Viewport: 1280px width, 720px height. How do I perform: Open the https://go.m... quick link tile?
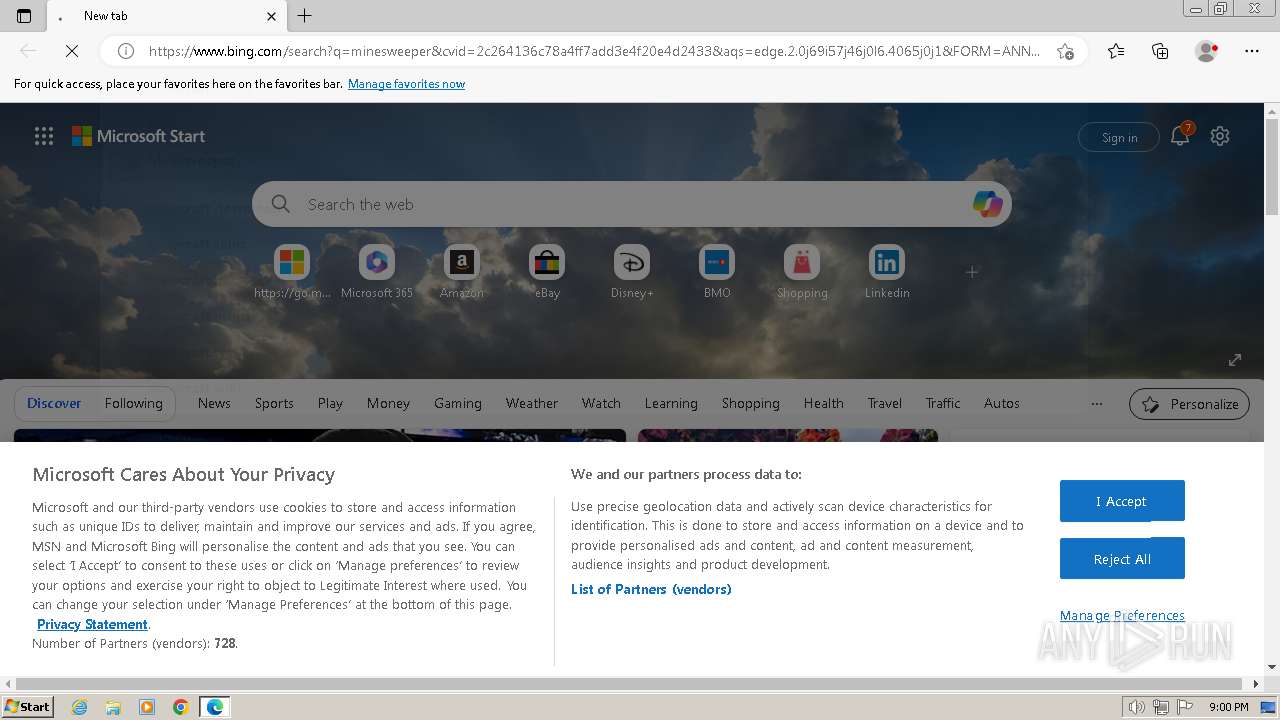click(292, 272)
